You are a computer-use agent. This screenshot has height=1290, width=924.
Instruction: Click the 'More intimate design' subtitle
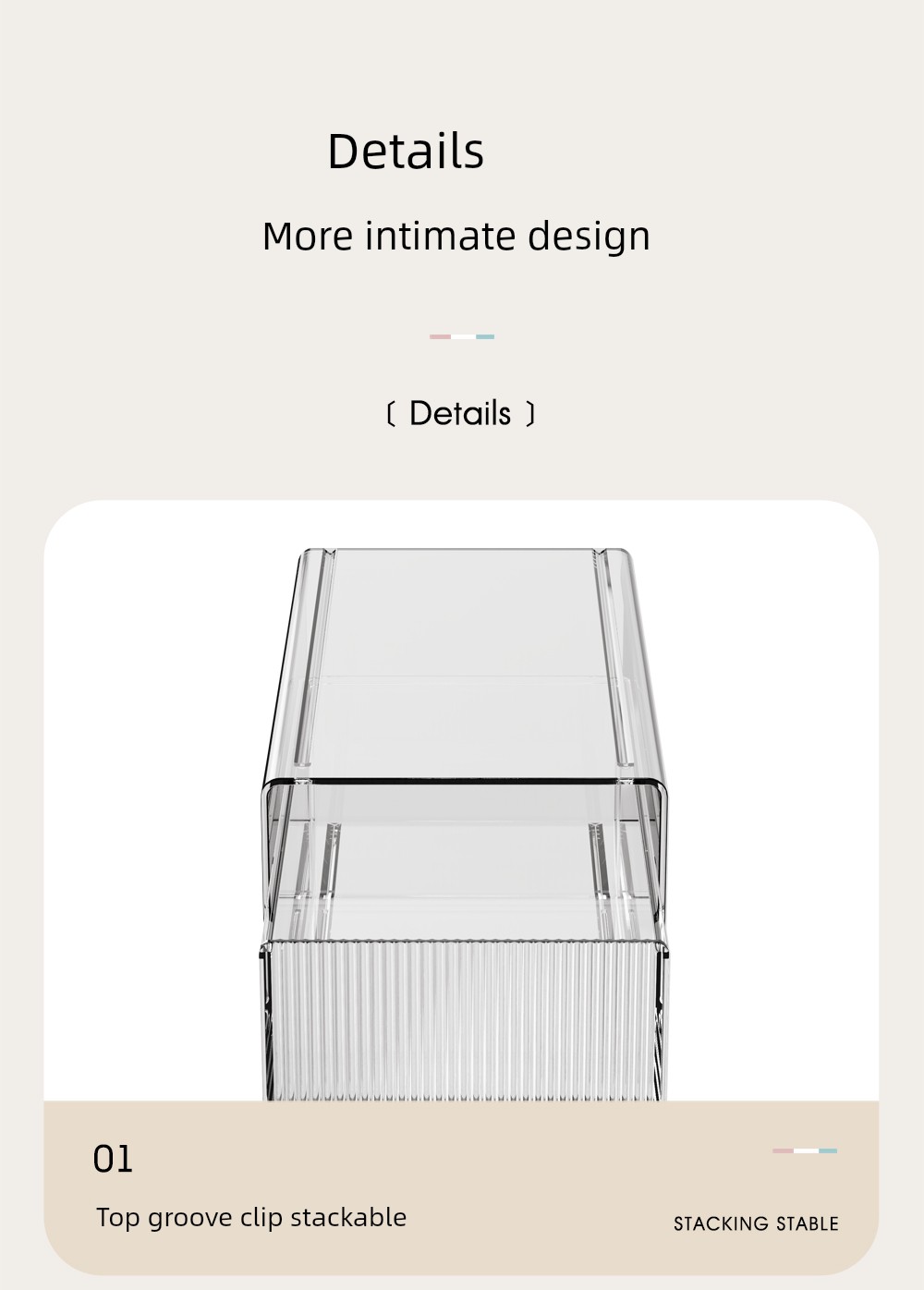(456, 237)
